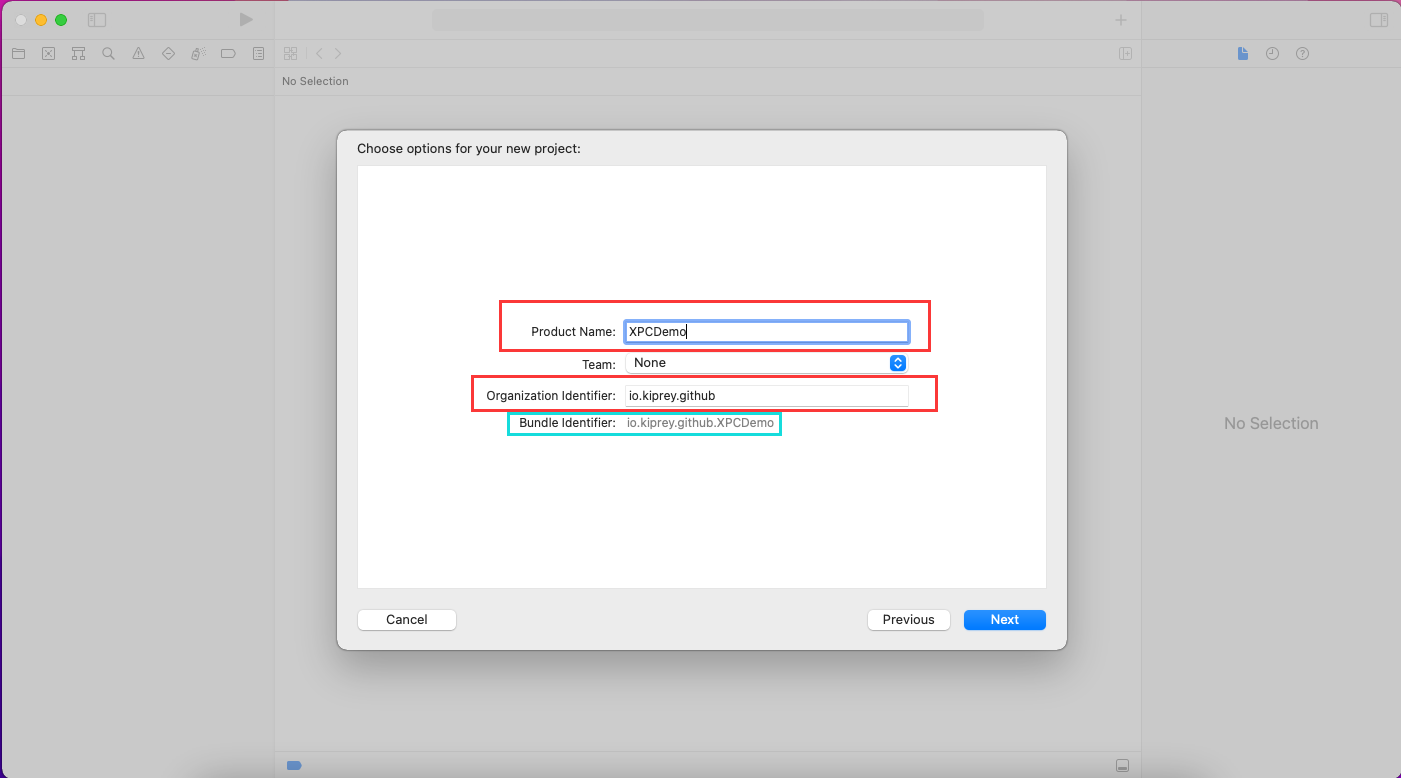
Task: Open the Report navigator
Action: click(258, 54)
